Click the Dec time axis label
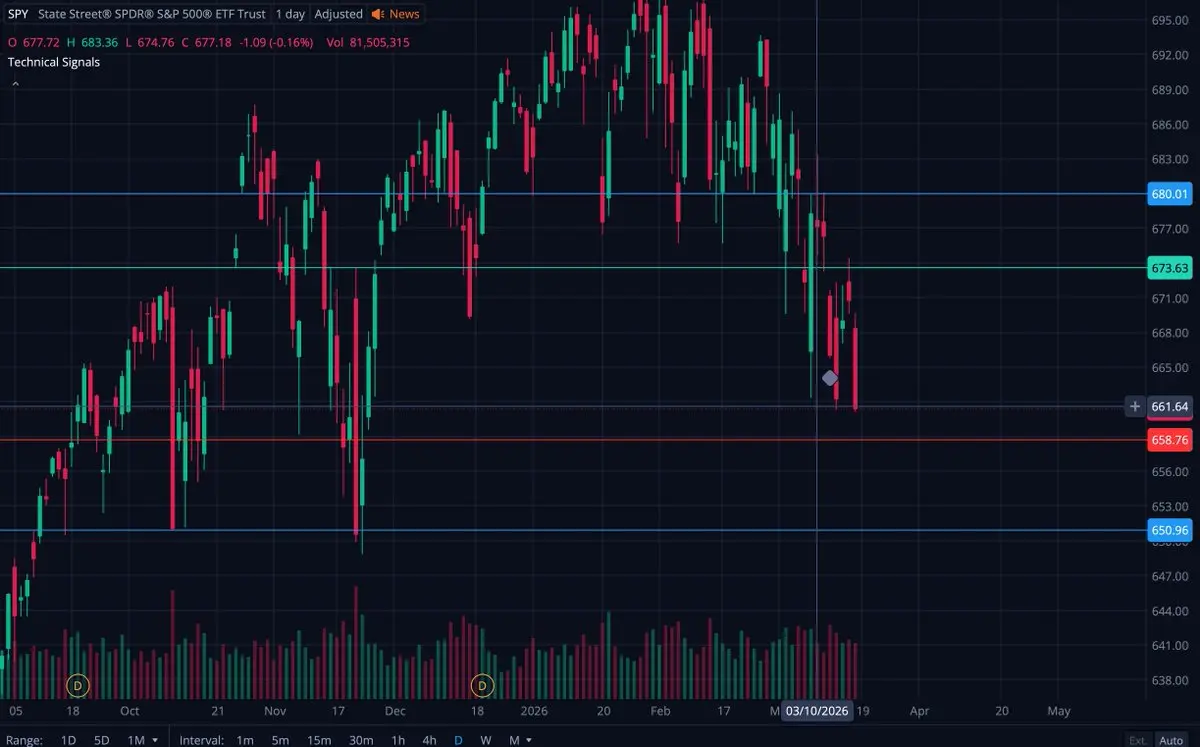This screenshot has height=747, width=1200. pos(395,711)
